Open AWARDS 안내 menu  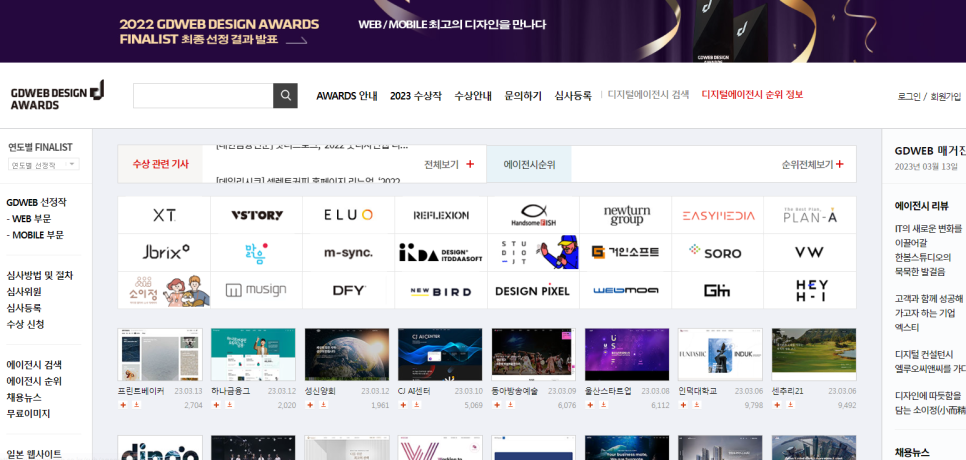(x=347, y=95)
